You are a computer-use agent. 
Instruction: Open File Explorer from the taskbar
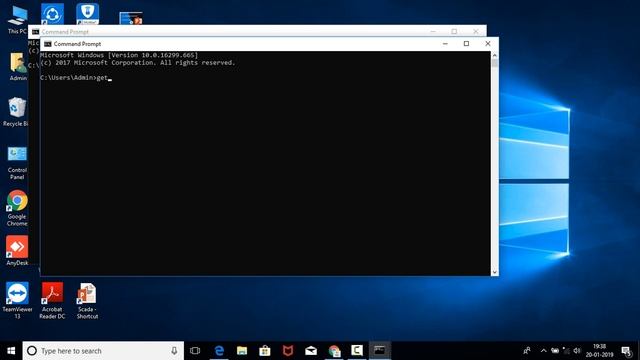click(242, 351)
